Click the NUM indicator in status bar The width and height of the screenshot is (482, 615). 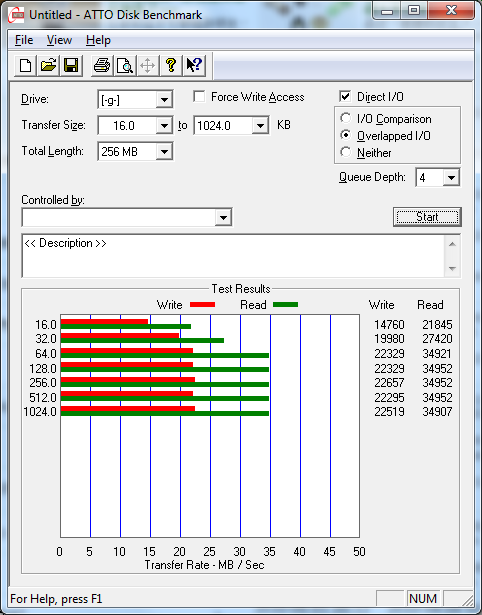point(423,599)
